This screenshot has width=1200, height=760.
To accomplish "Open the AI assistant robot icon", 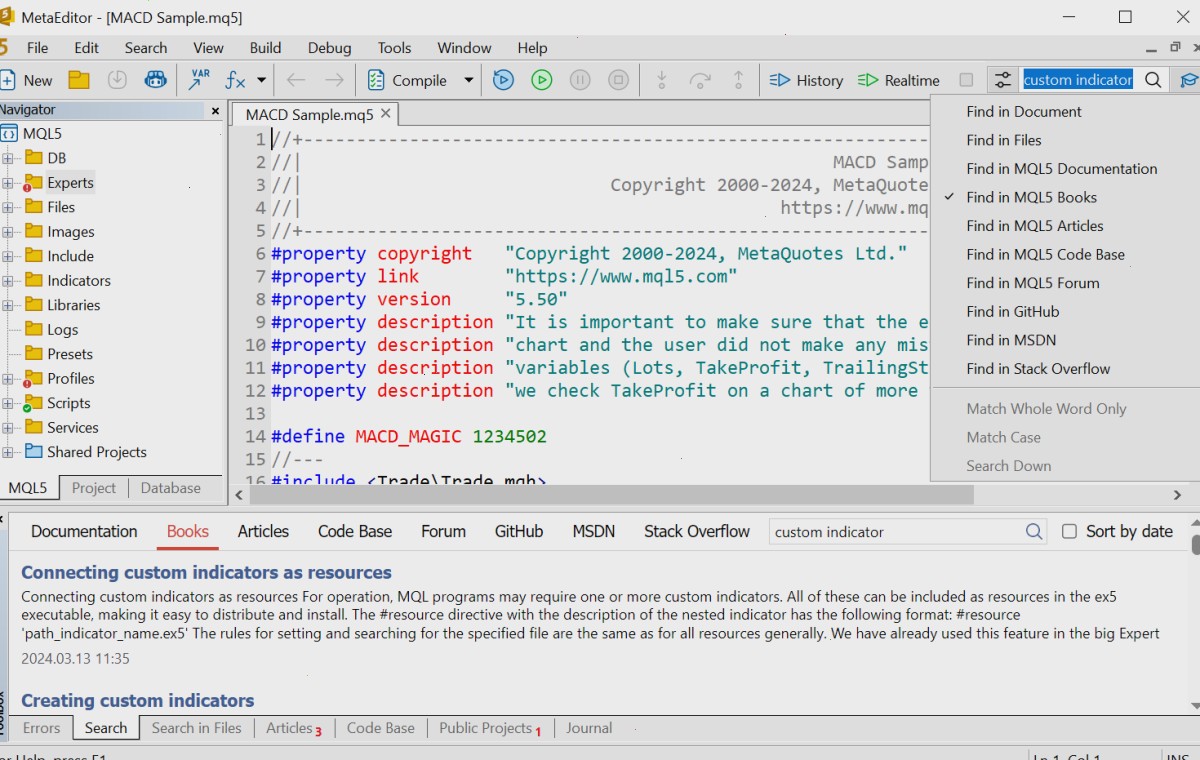I will click(x=155, y=80).
